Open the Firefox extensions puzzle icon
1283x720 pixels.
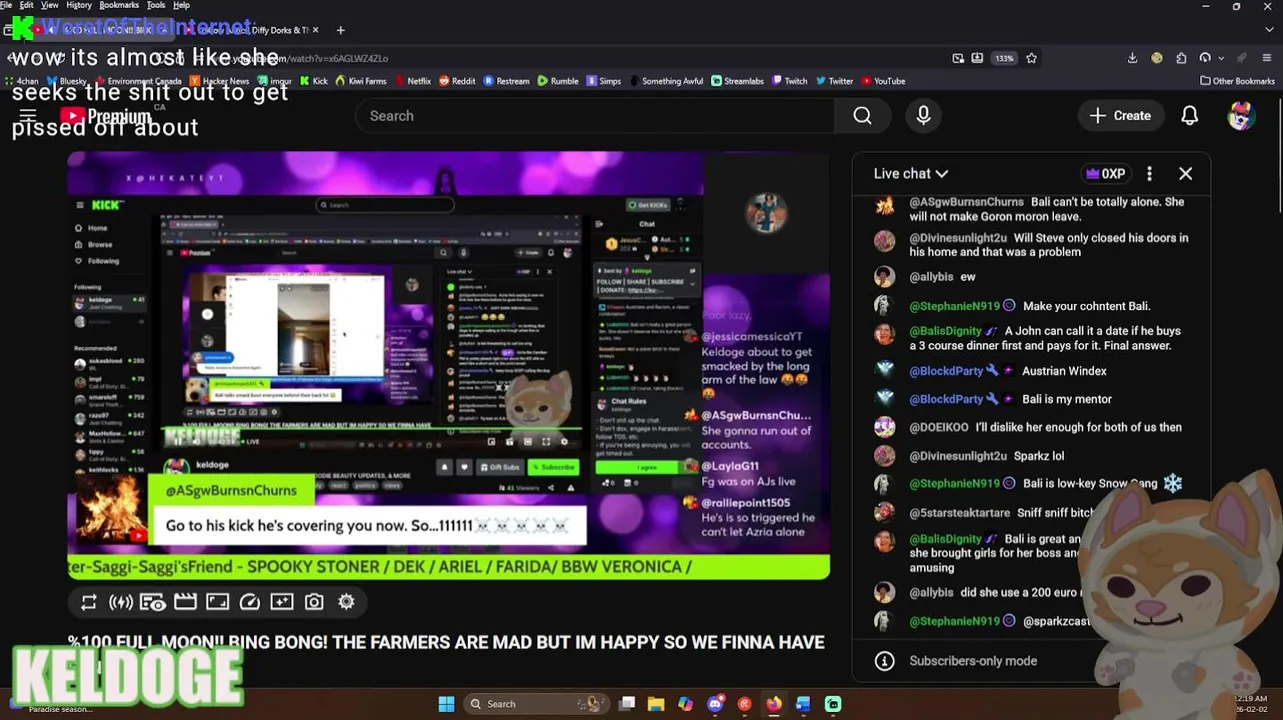[x=1181, y=58]
